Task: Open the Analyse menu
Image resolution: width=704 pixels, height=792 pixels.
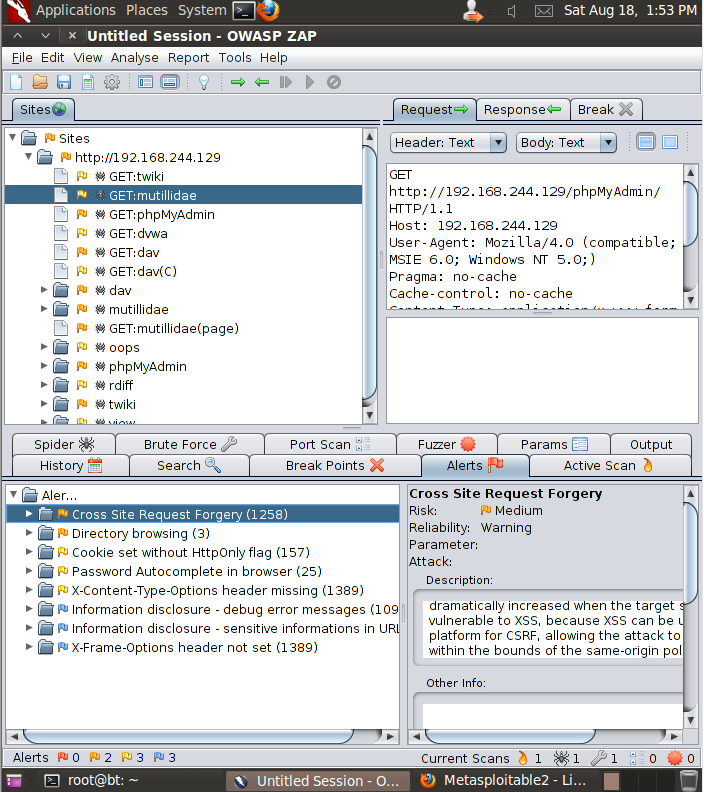Action: tap(134, 57)
